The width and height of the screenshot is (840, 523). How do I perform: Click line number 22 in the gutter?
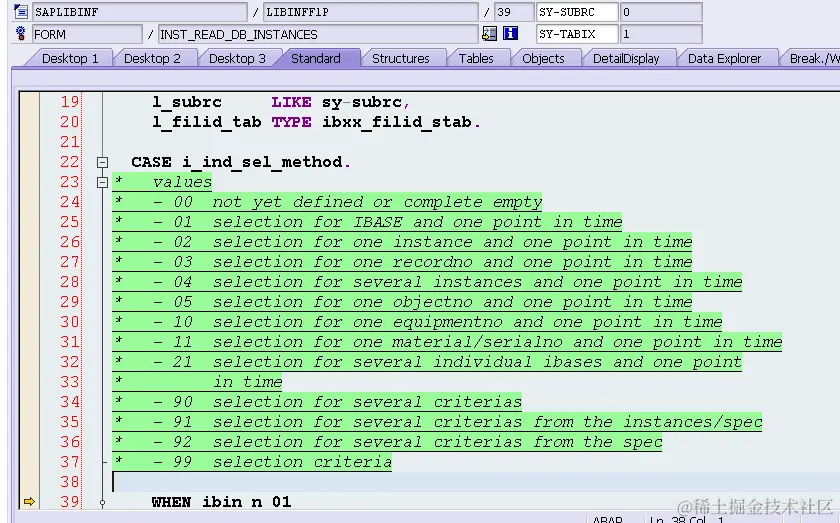pos(70,162)
